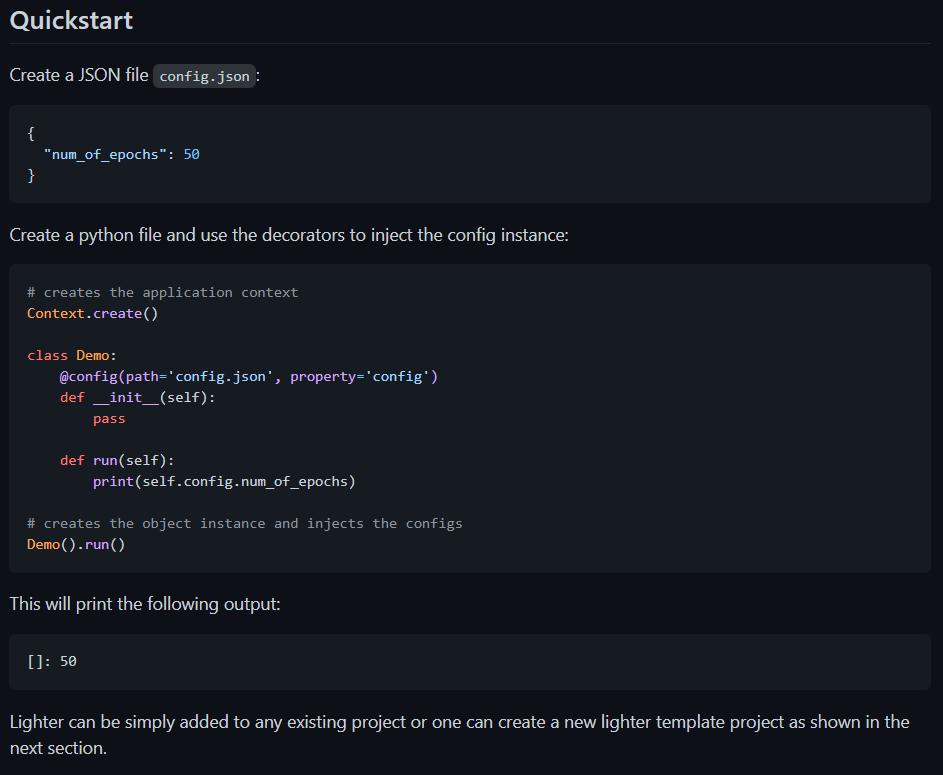Click the inline code config.json
The width and height of the screenshot is (943, 775).
(x=204, y=76)
